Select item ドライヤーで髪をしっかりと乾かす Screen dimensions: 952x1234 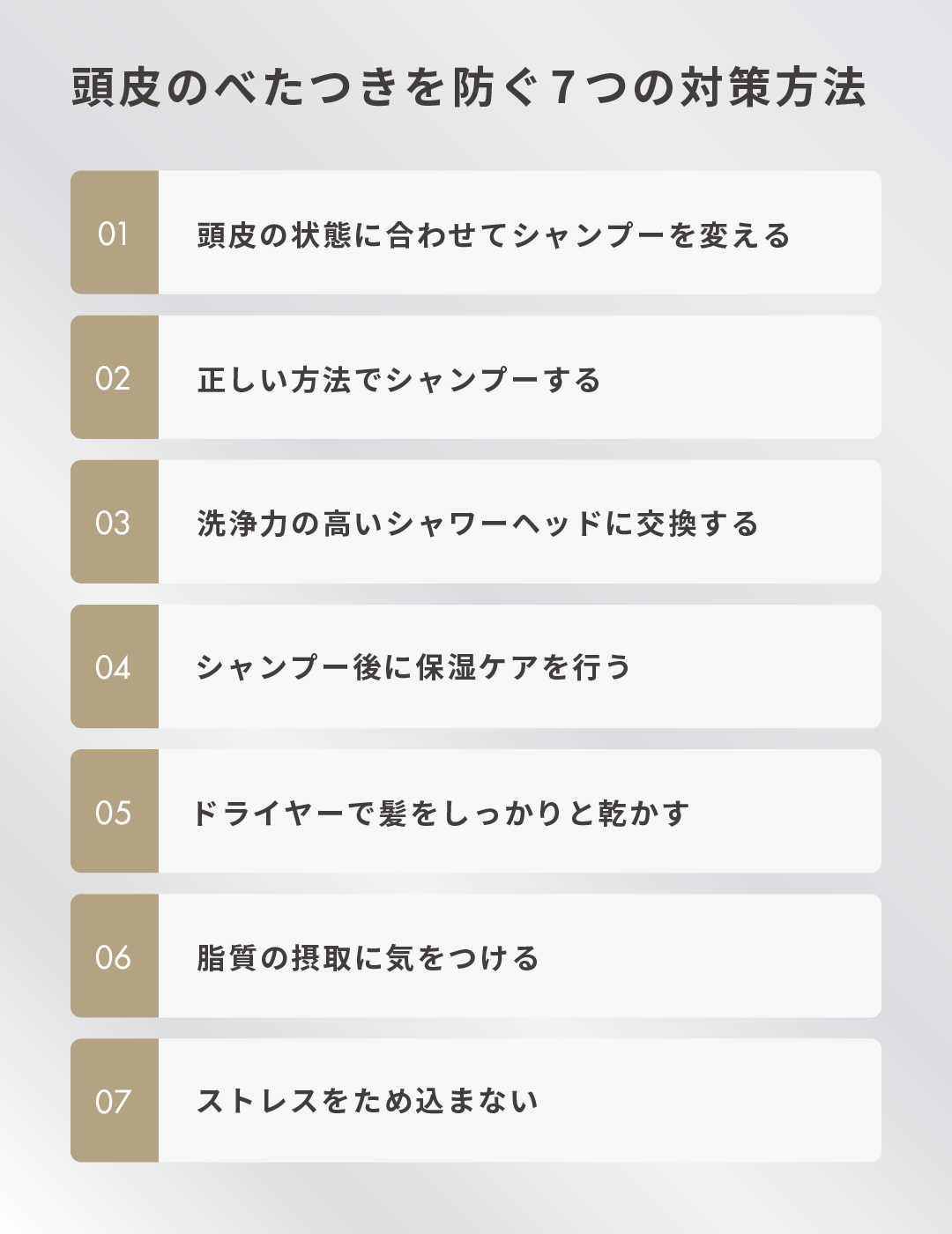(476, 811)
